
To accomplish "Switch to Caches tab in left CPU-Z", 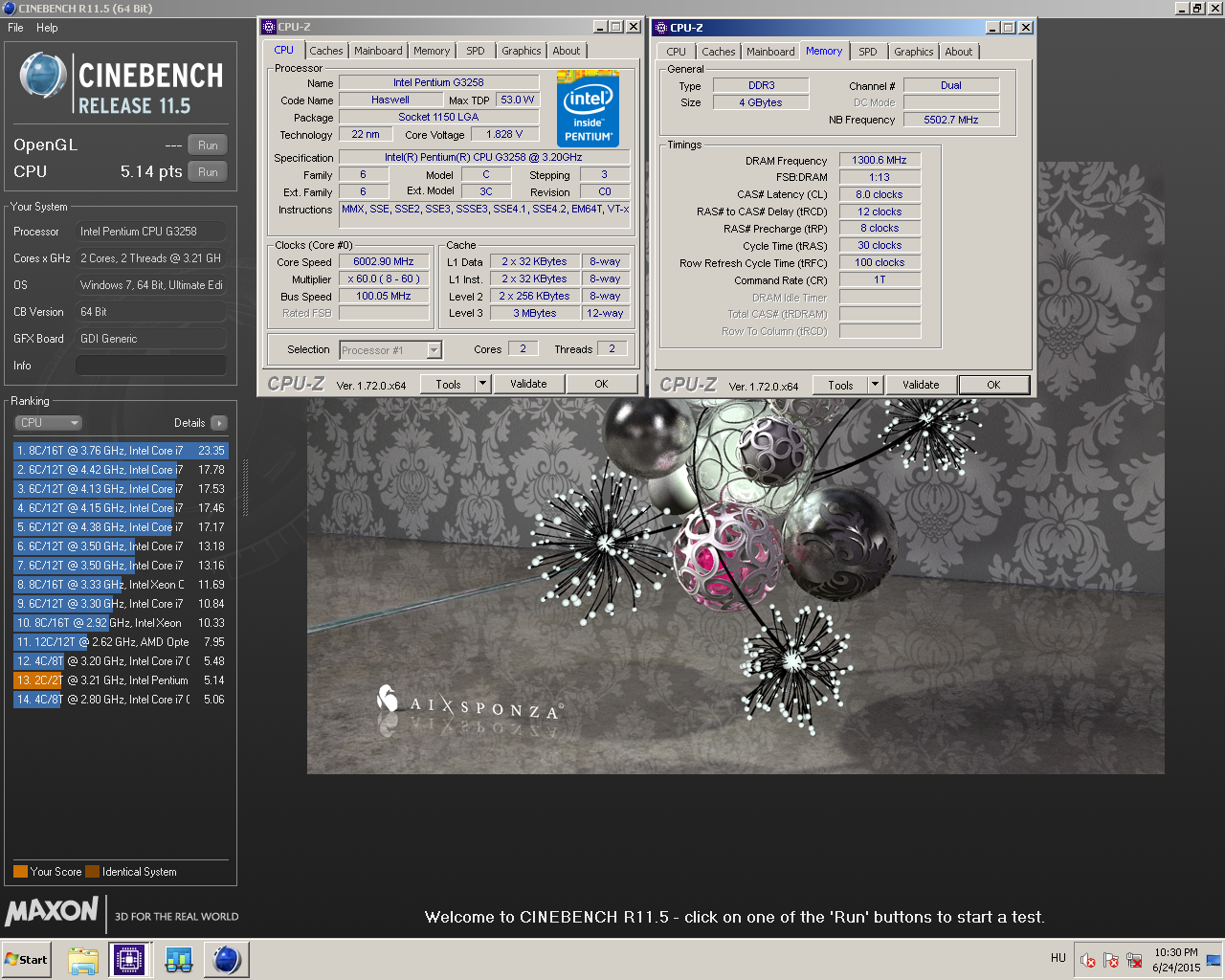I will [325, 51].
